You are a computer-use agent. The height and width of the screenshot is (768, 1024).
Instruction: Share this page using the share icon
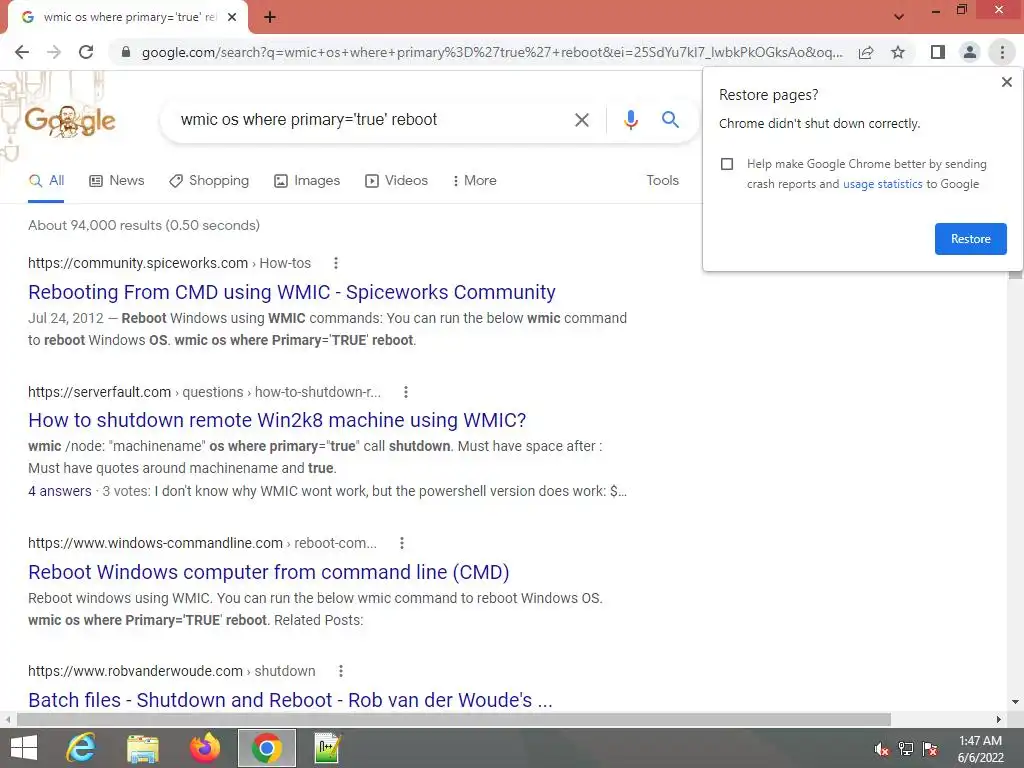tap(866, 52)
